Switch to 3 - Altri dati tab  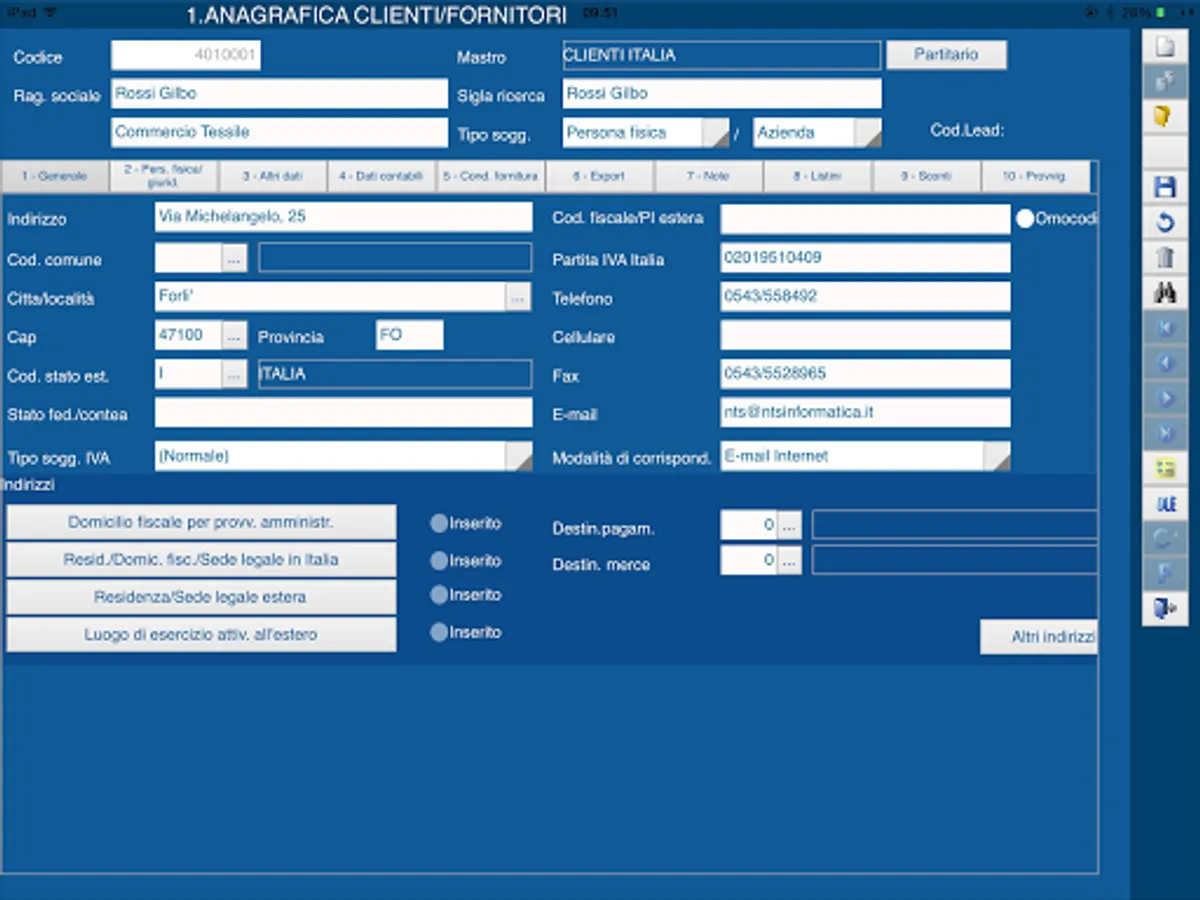pyautogui.click(x=273, y=176)
